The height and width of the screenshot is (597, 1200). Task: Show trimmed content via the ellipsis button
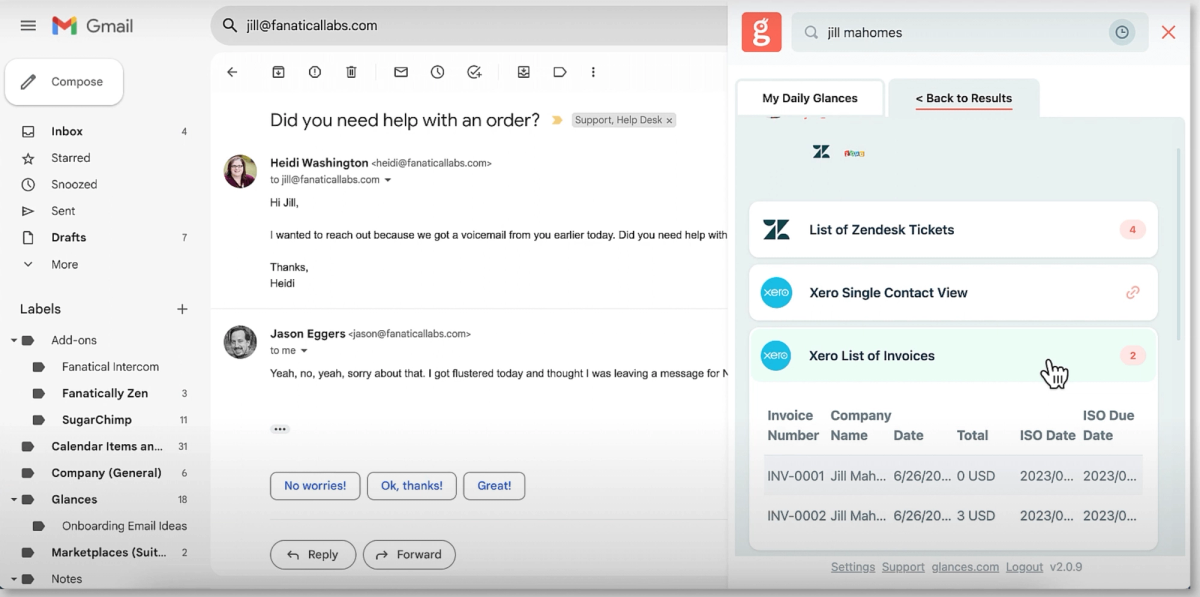280,429
